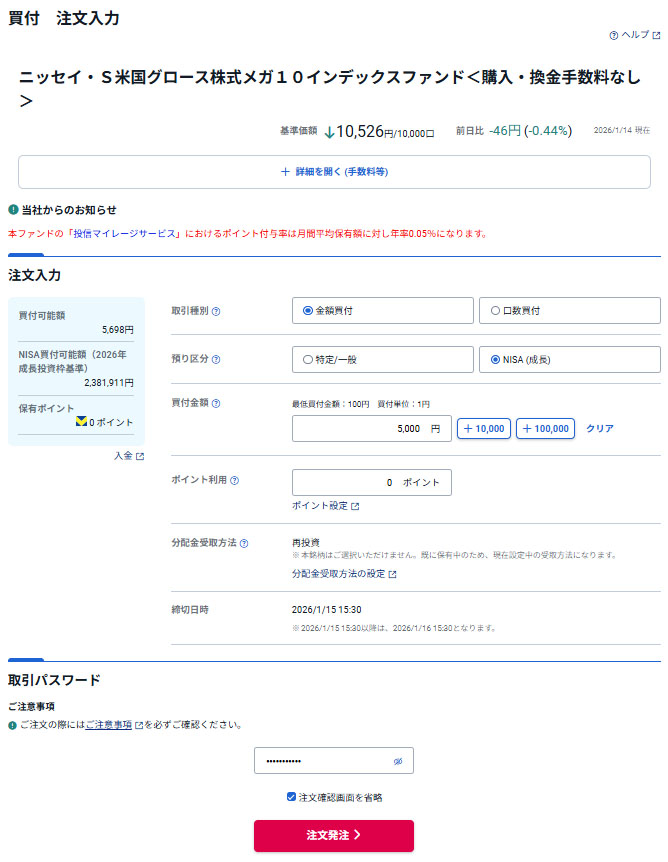Toggle 注文確認画面を省略 checkbox
The image size is (668, 862).
pyautogui.click(x=291, y=797)
